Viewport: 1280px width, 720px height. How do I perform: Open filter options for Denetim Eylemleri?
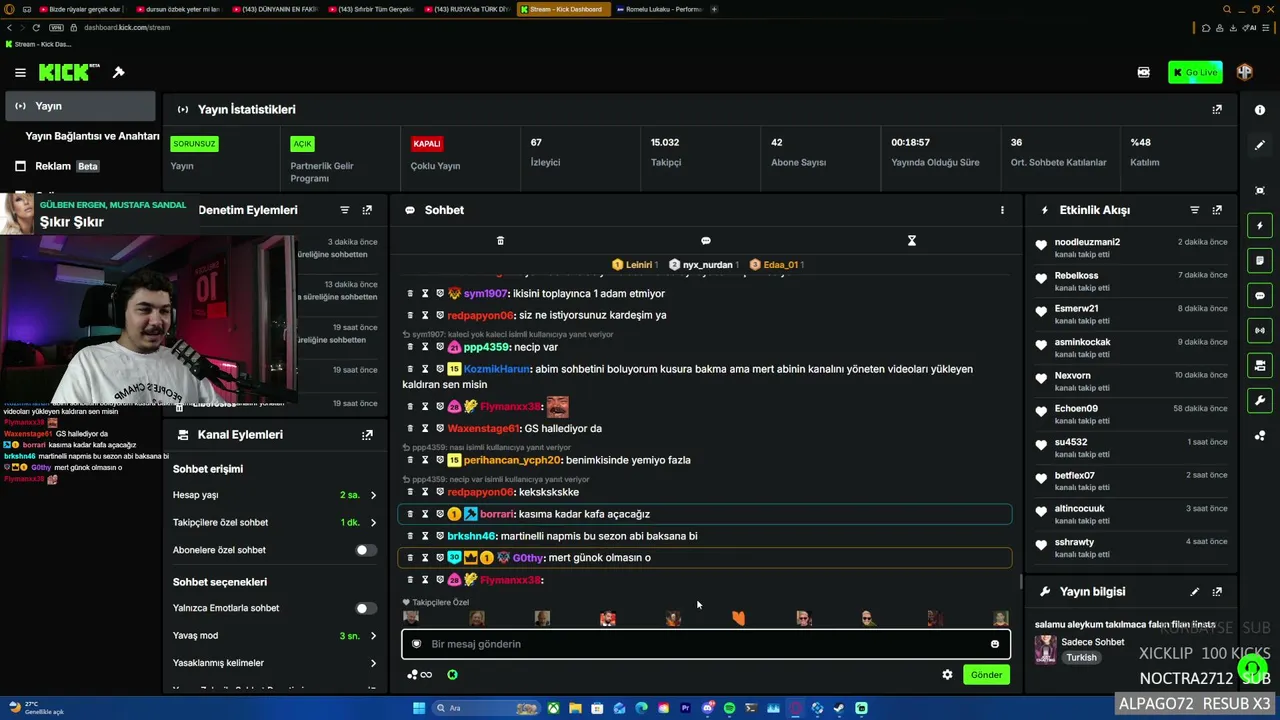345,210
